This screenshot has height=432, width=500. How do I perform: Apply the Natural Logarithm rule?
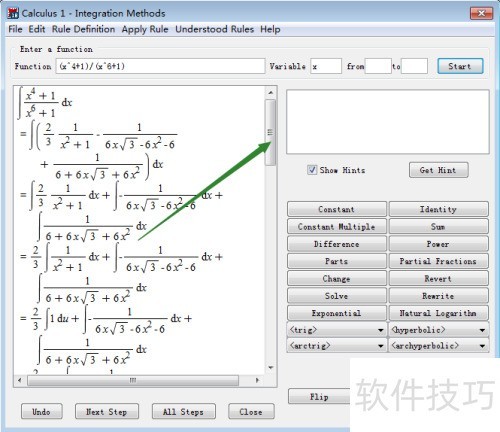tap(438, 313)
